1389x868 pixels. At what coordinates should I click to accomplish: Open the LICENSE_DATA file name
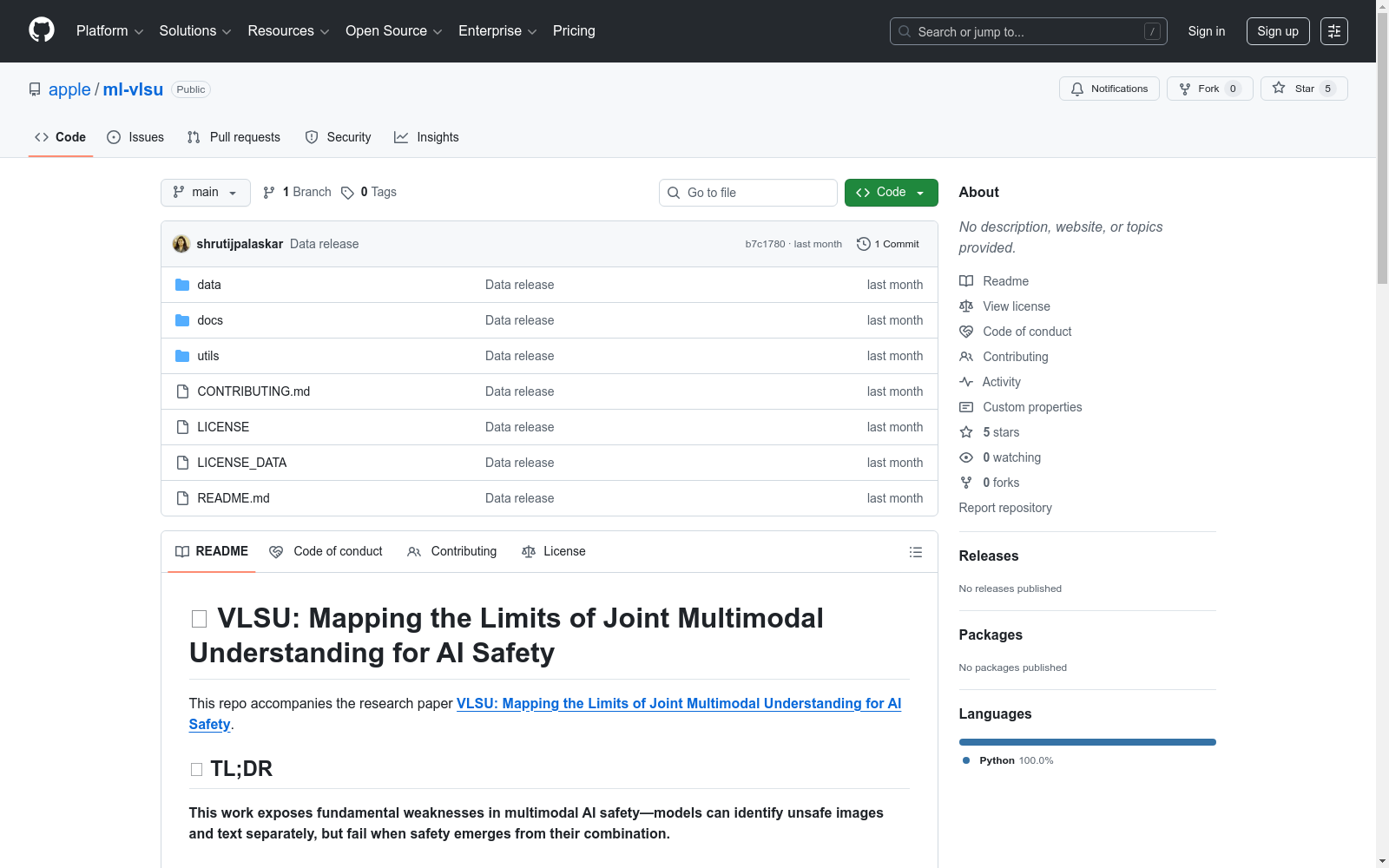(x=242, y=463)
